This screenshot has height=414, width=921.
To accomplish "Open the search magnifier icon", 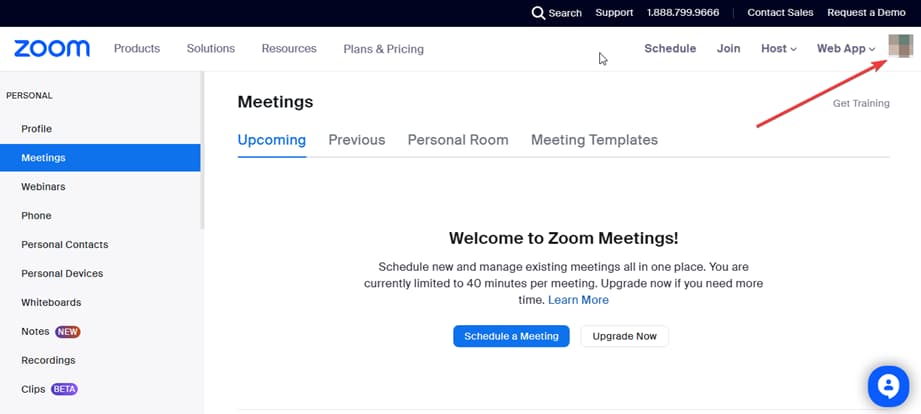I will tap(538, 13).
